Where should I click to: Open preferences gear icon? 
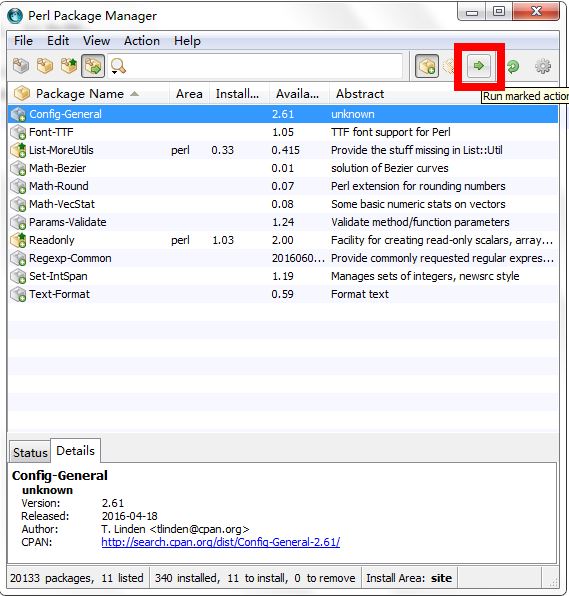(x=543, y=66)
